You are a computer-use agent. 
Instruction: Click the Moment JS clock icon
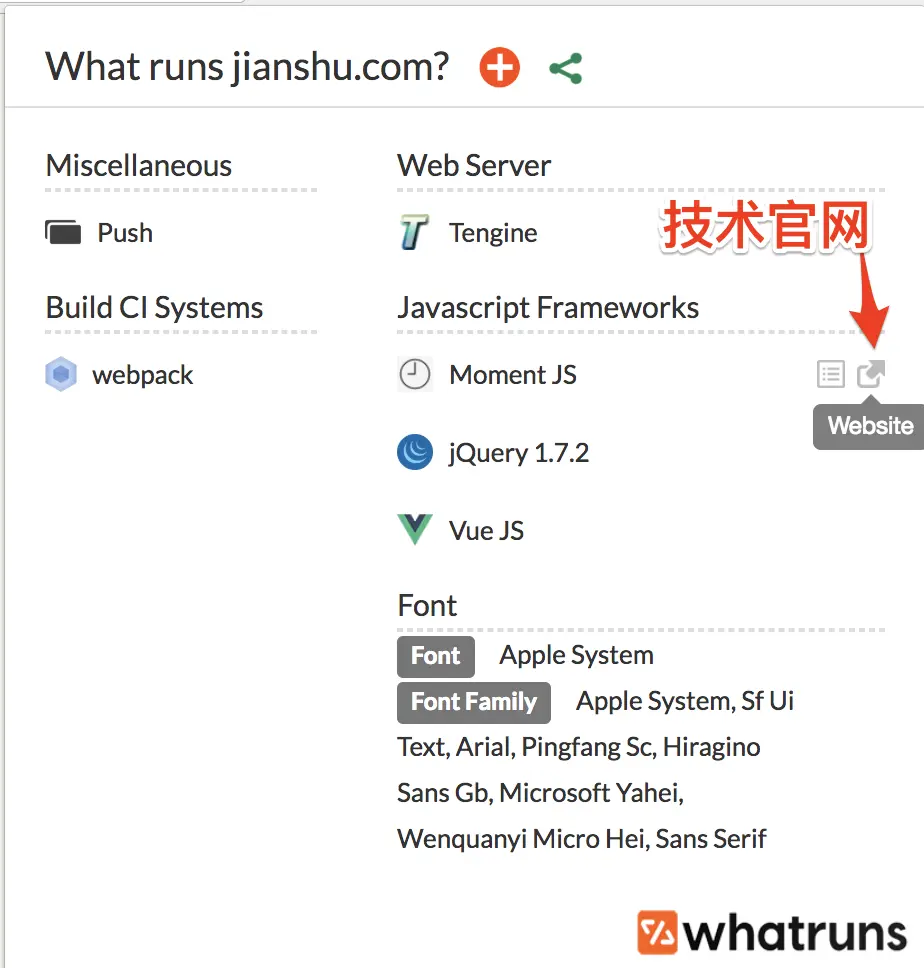415,374
